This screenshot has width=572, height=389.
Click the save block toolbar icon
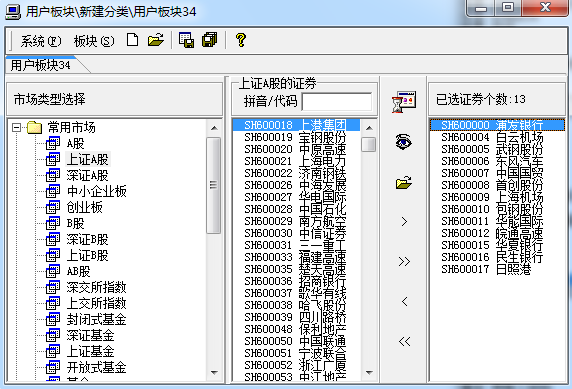[186, 40]
